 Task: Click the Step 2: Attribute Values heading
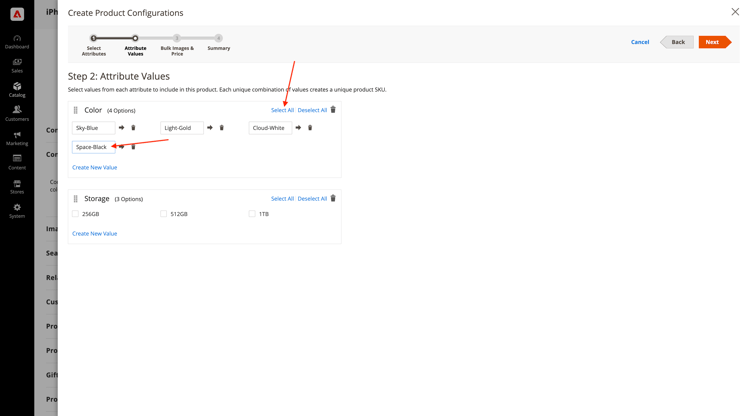coord(119,76)
